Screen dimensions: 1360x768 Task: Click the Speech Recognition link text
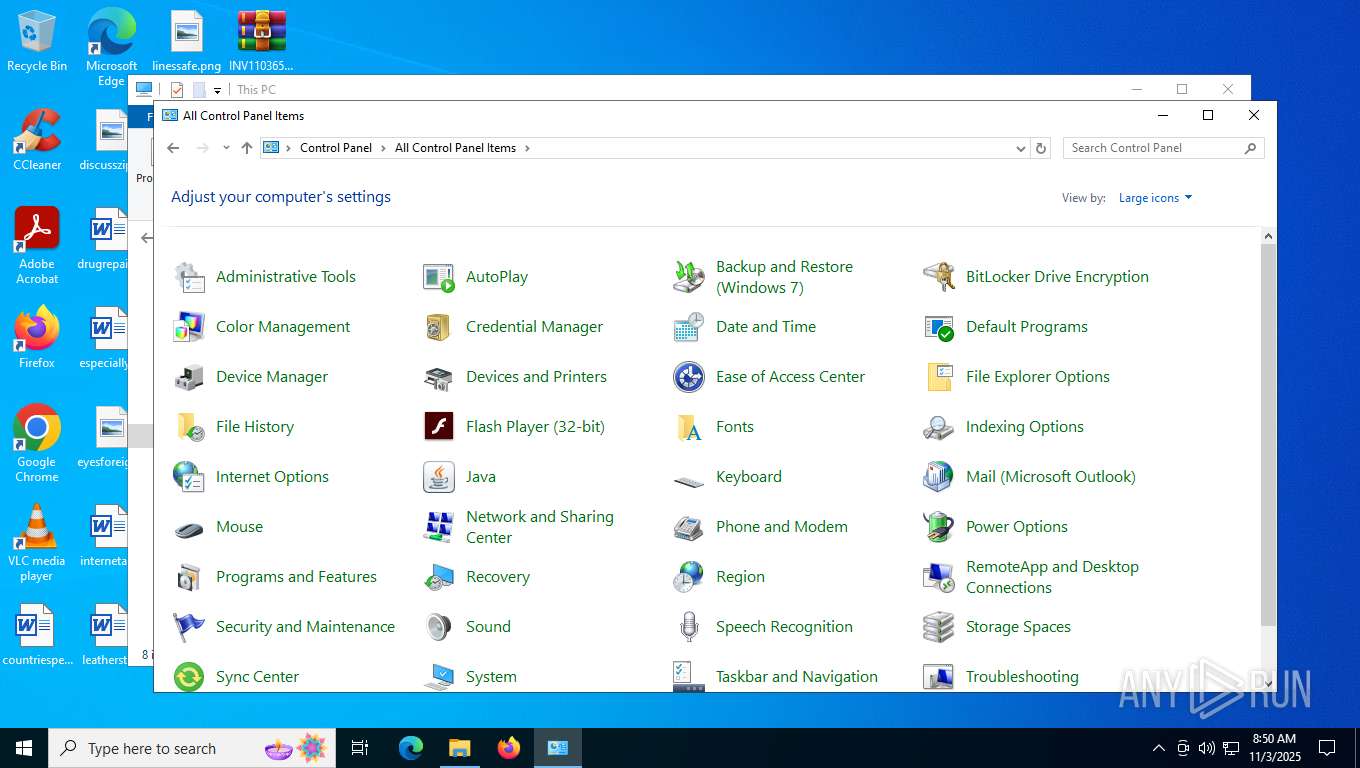784,627
